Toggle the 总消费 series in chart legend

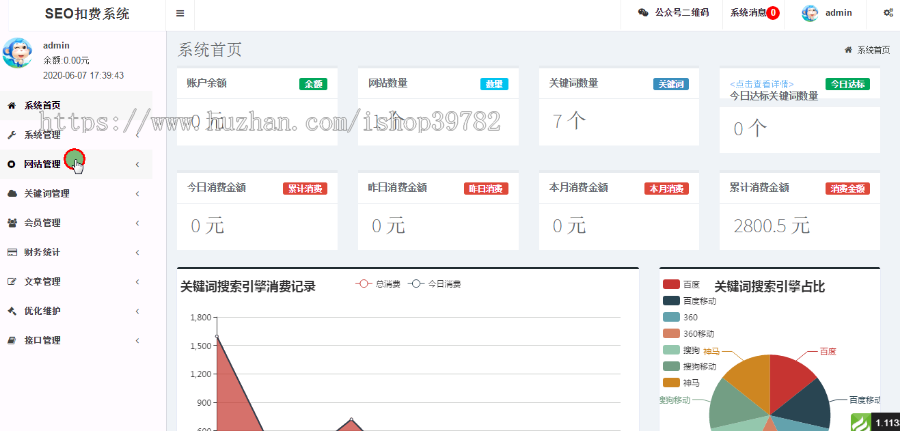click(373, 285)
